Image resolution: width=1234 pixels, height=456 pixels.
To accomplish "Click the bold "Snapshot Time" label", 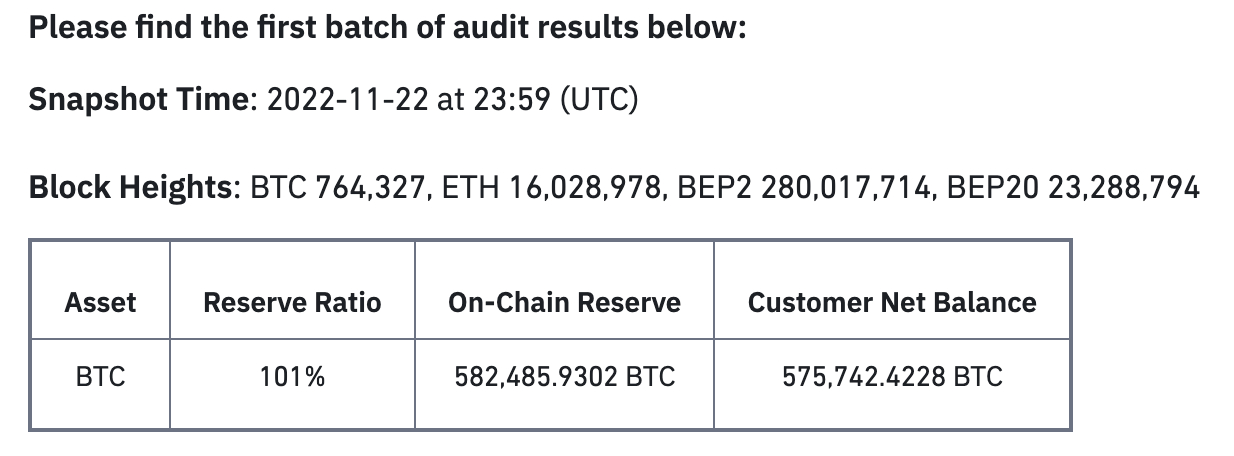I will coord(136,100).
